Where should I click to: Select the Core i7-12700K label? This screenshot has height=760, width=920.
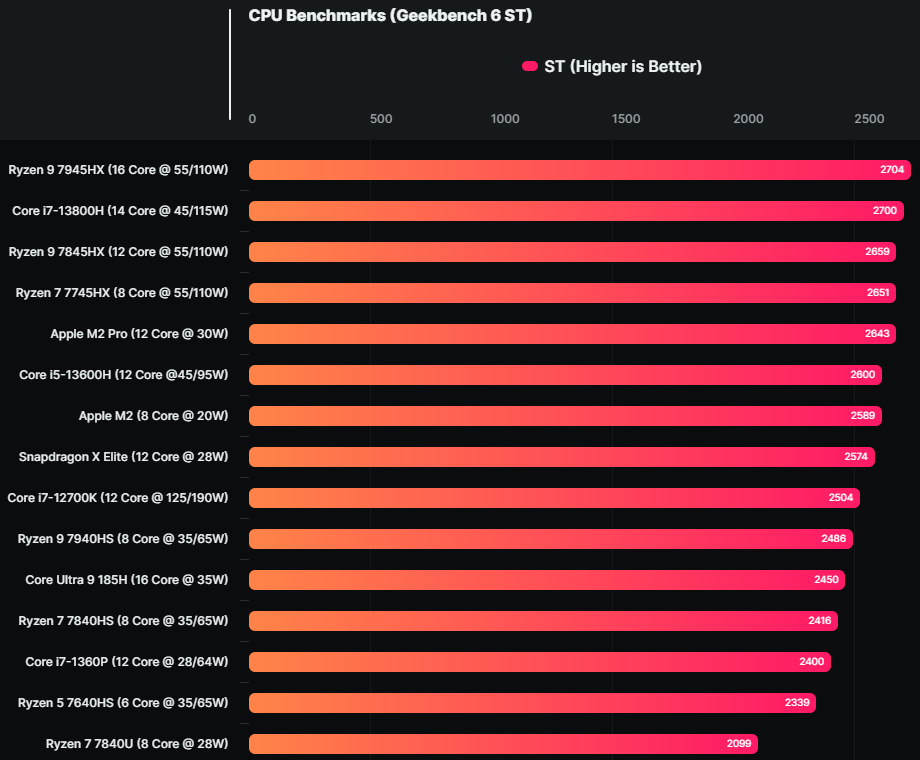click(x=118, y=498)
